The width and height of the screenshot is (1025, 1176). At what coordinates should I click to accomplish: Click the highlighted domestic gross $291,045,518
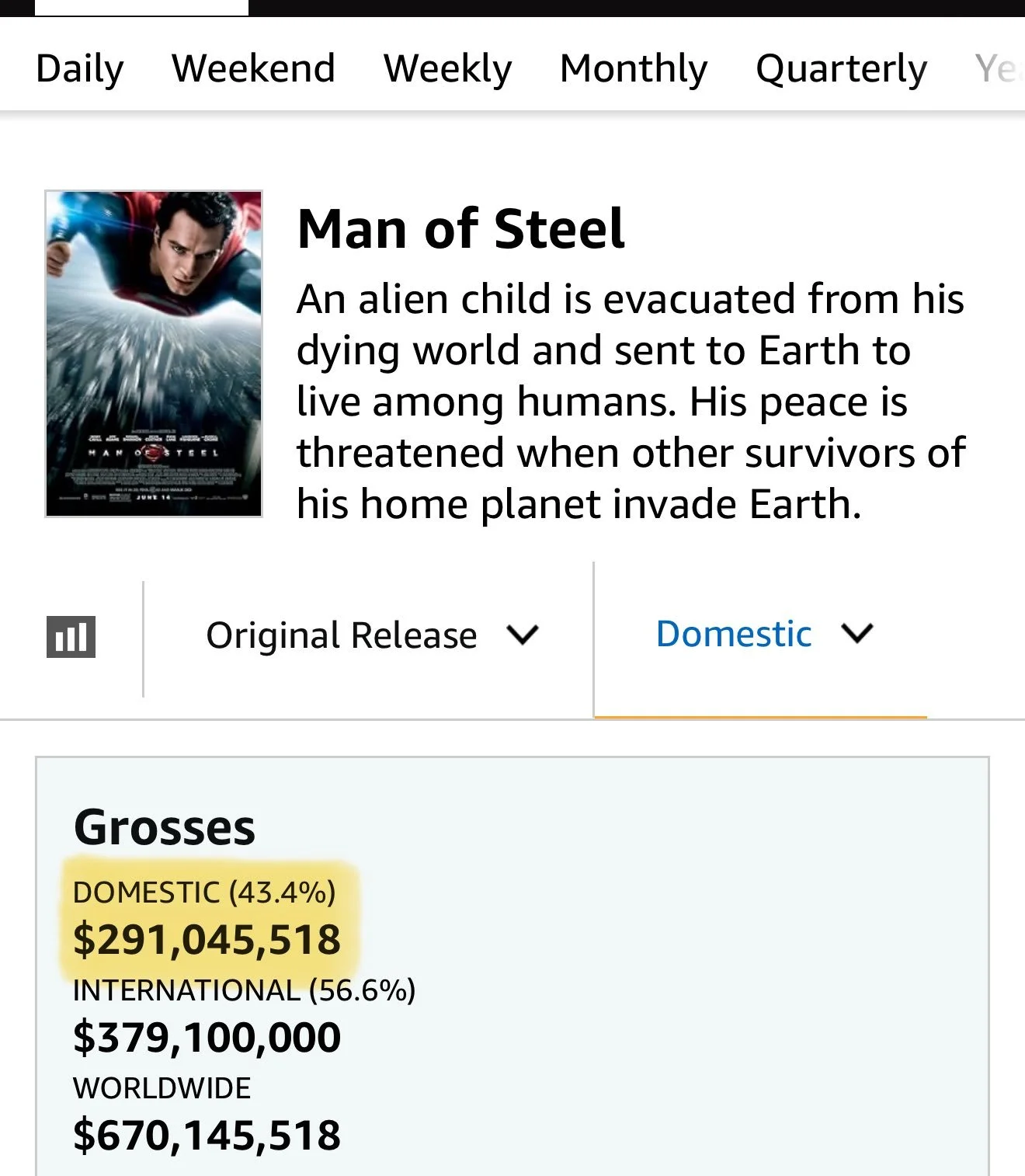click(x=207, y=939)
